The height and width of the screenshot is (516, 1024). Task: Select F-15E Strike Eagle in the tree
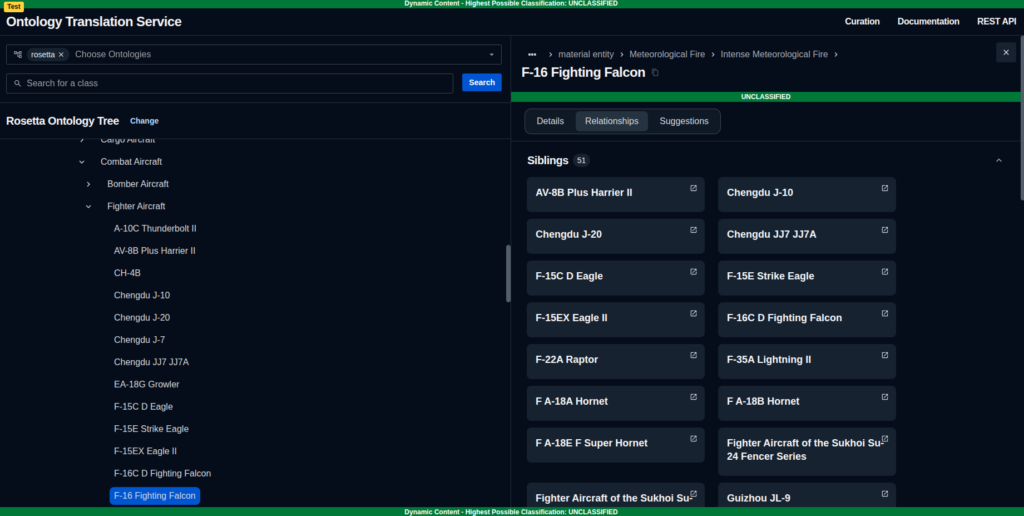[x=151, y=428]
